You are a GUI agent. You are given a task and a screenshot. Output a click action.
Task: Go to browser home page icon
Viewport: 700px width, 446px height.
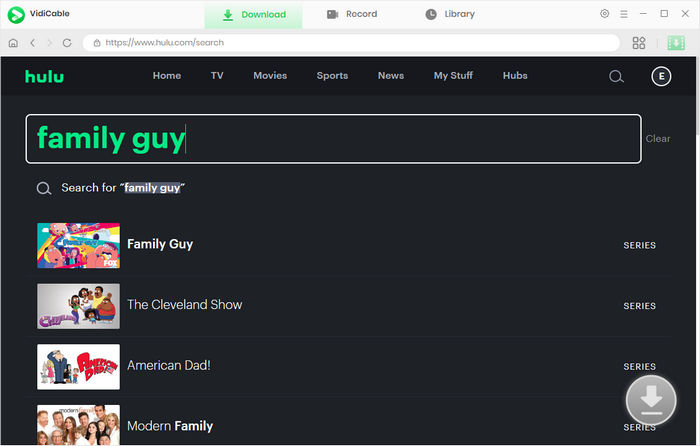tap(13, 43)
